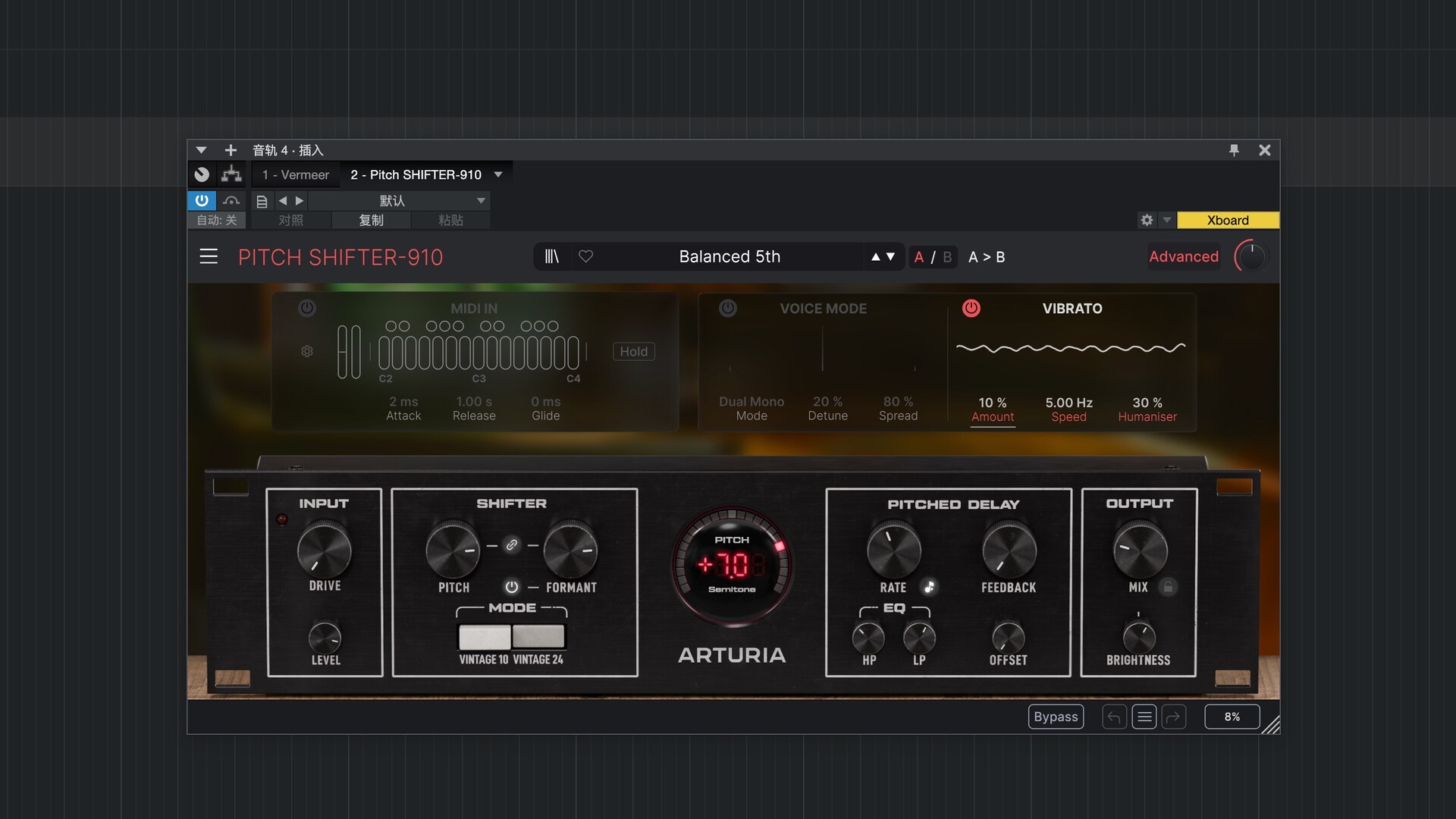Expand the Pitch SHIFTER-910 plugin dropdown

pos(498,174)
